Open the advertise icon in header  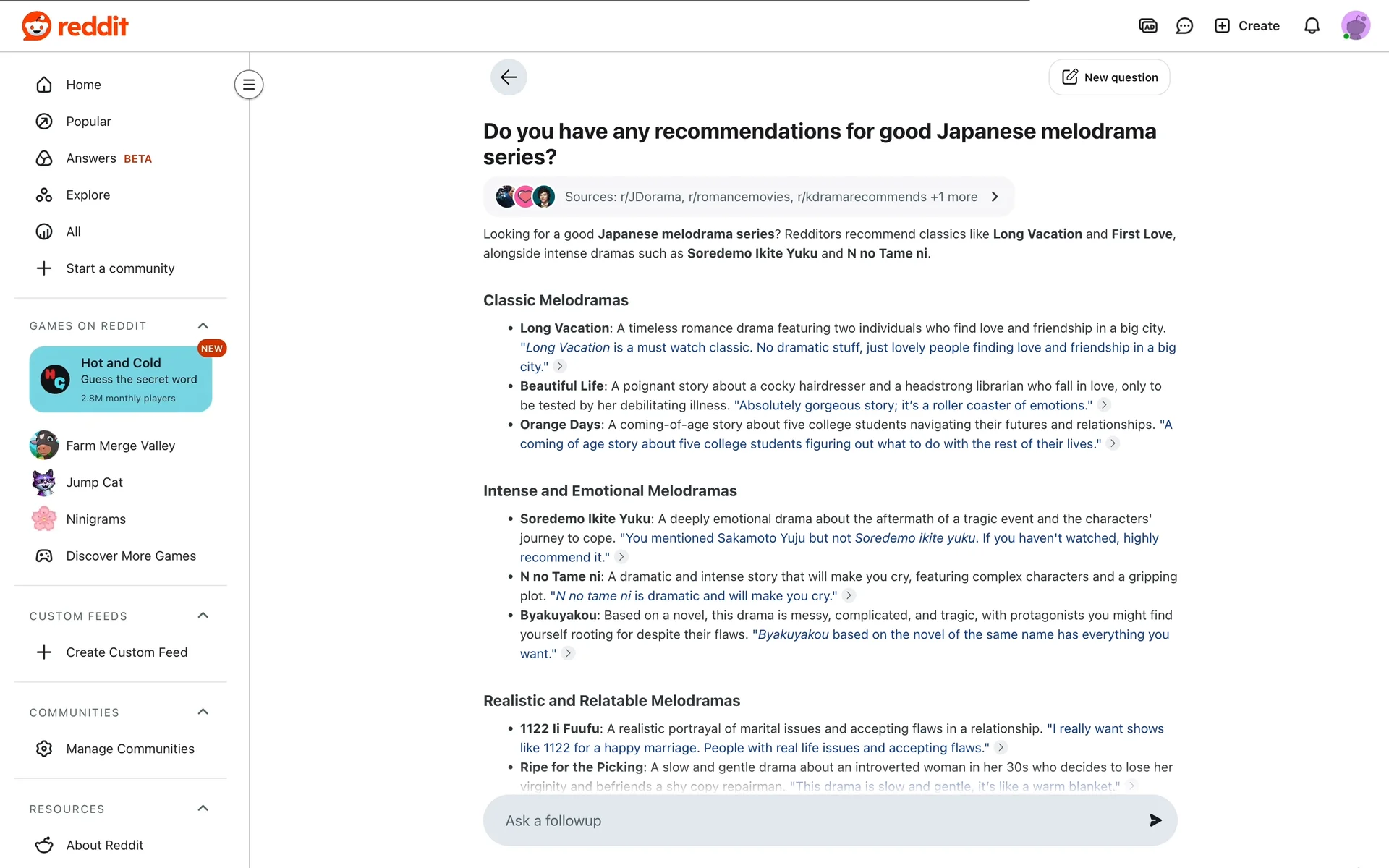click(x=1147, y=26)
